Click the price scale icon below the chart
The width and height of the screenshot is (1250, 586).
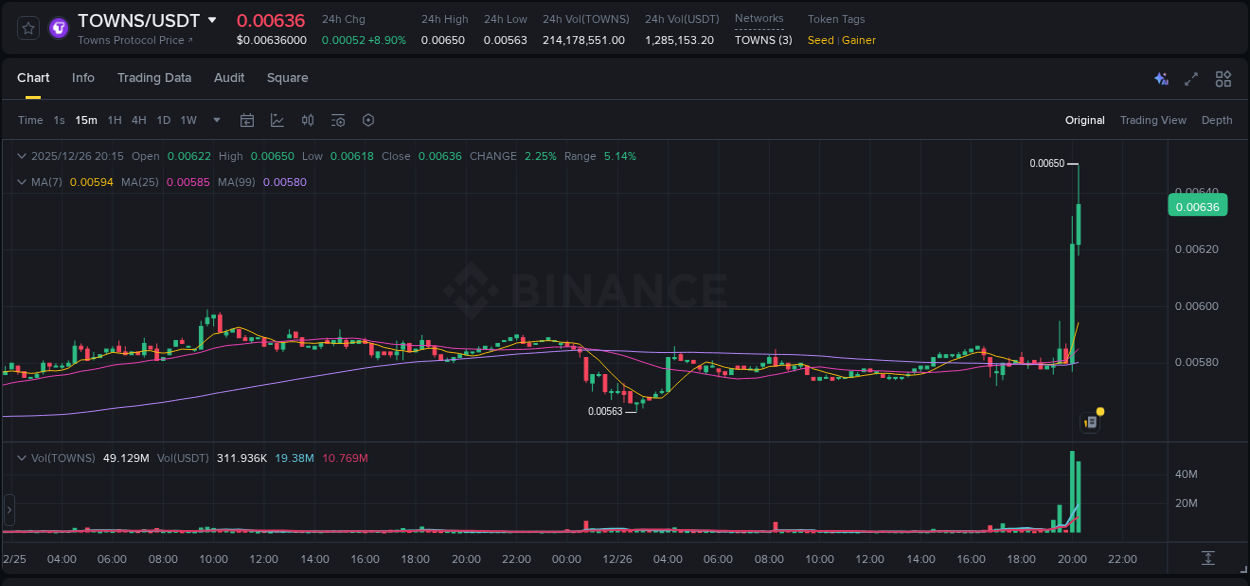[x=1207, y=560]
